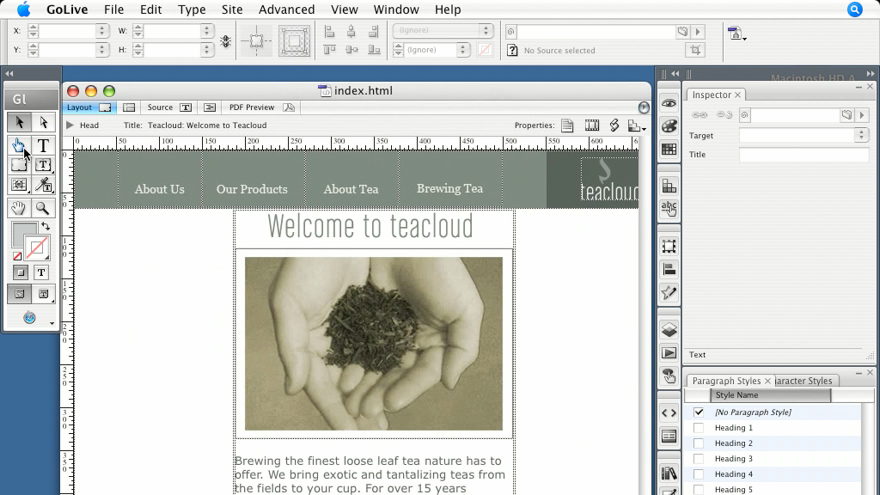This screenshot has height=495, width=880.
Task: Click the Our Products navigation link
Action: (x=252, y=189)
